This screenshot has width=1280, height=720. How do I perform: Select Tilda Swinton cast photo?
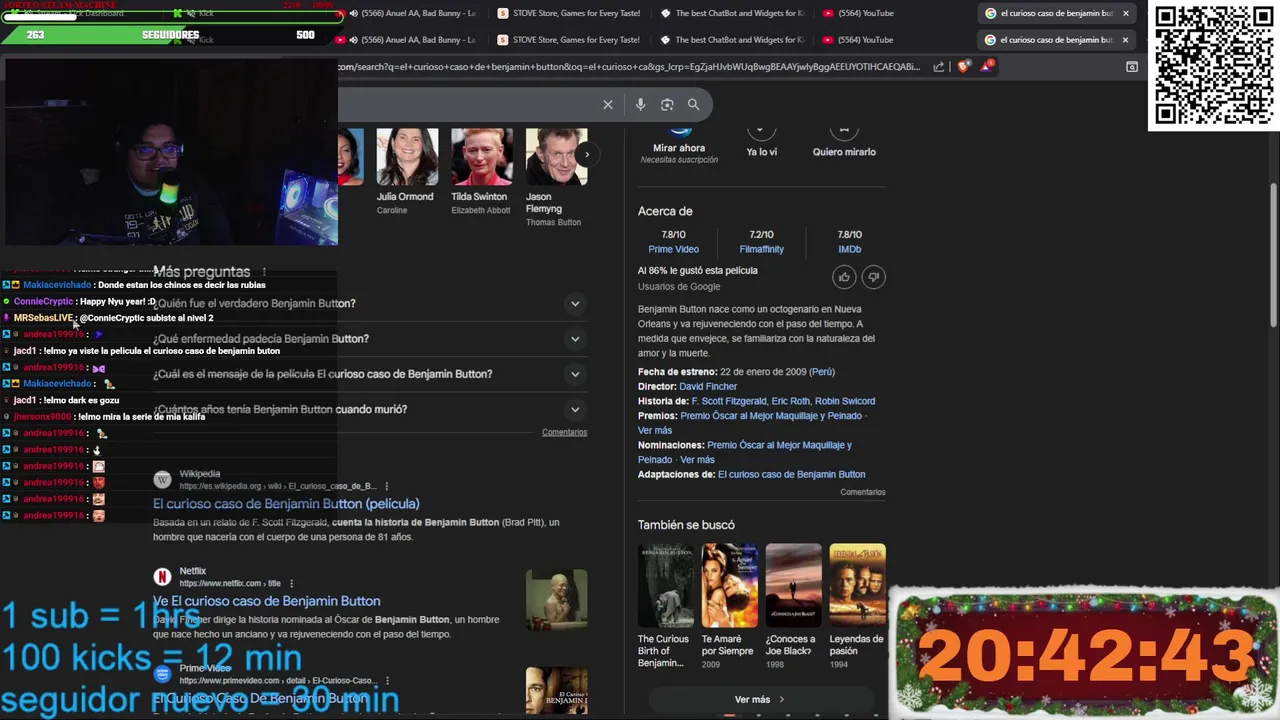click(x=482, y=157)
